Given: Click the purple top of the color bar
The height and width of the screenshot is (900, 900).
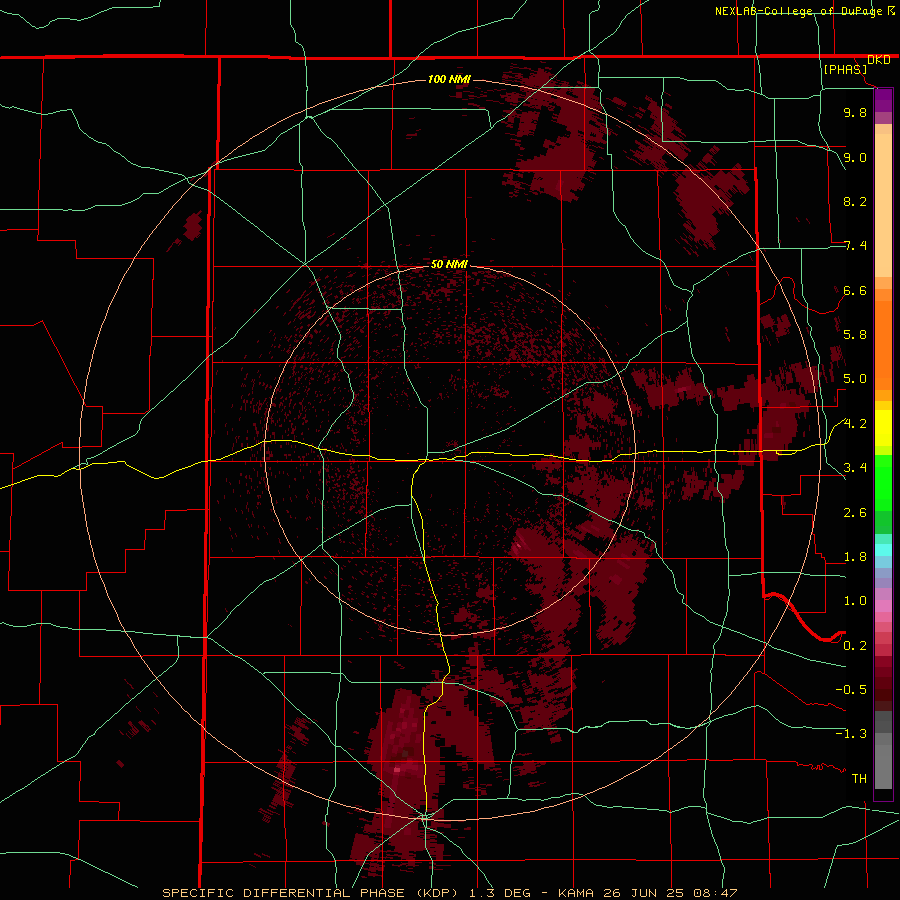Looking at the screenshot, I should pyautogui.click(x=883, y=101).
